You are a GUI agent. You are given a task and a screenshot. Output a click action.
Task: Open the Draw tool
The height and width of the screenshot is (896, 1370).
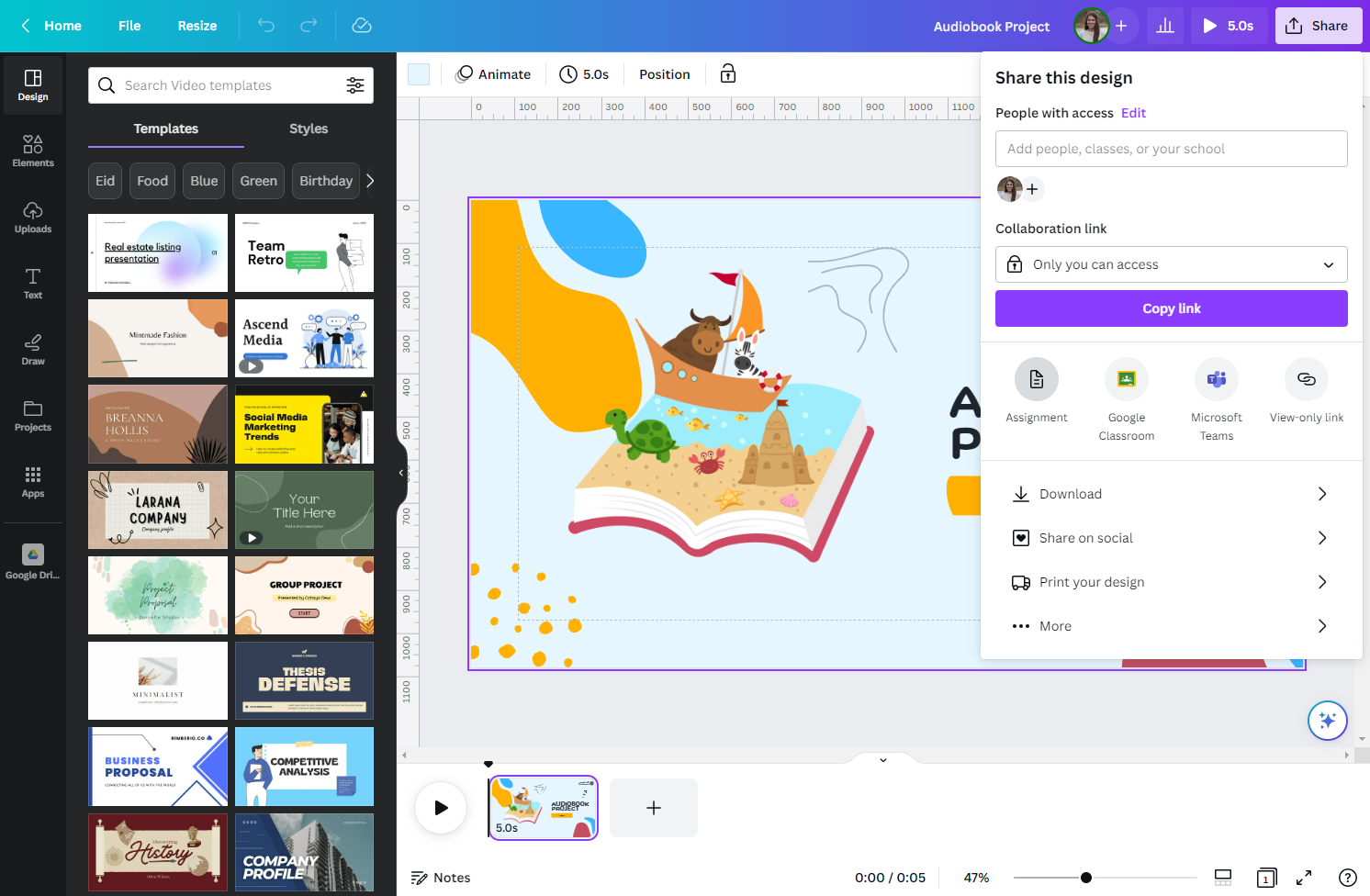pos(33,350)
